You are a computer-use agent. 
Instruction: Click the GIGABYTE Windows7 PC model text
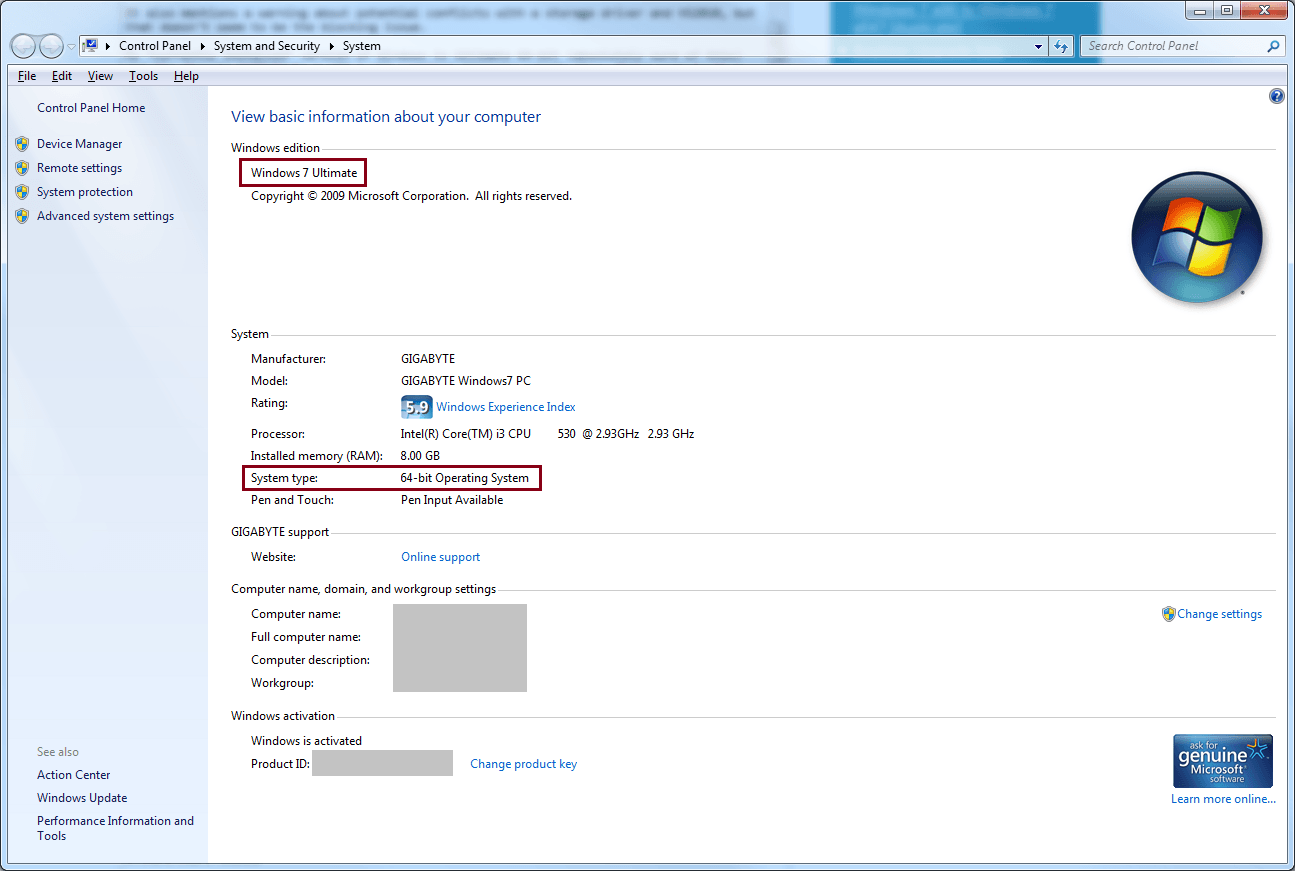point(466,381)
